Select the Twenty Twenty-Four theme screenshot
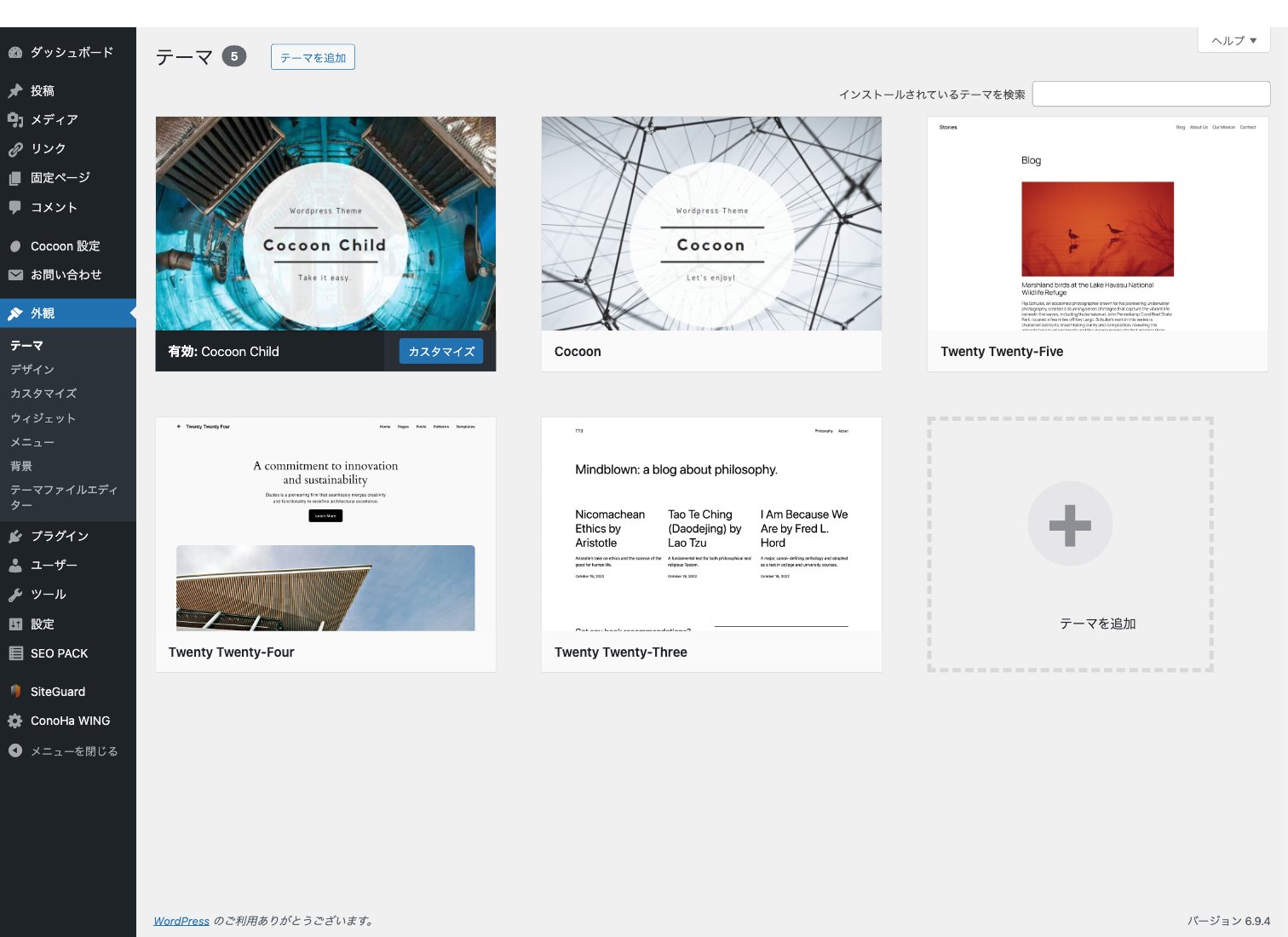The height and width of the screenshot is (937, 1288). [325, 524]
